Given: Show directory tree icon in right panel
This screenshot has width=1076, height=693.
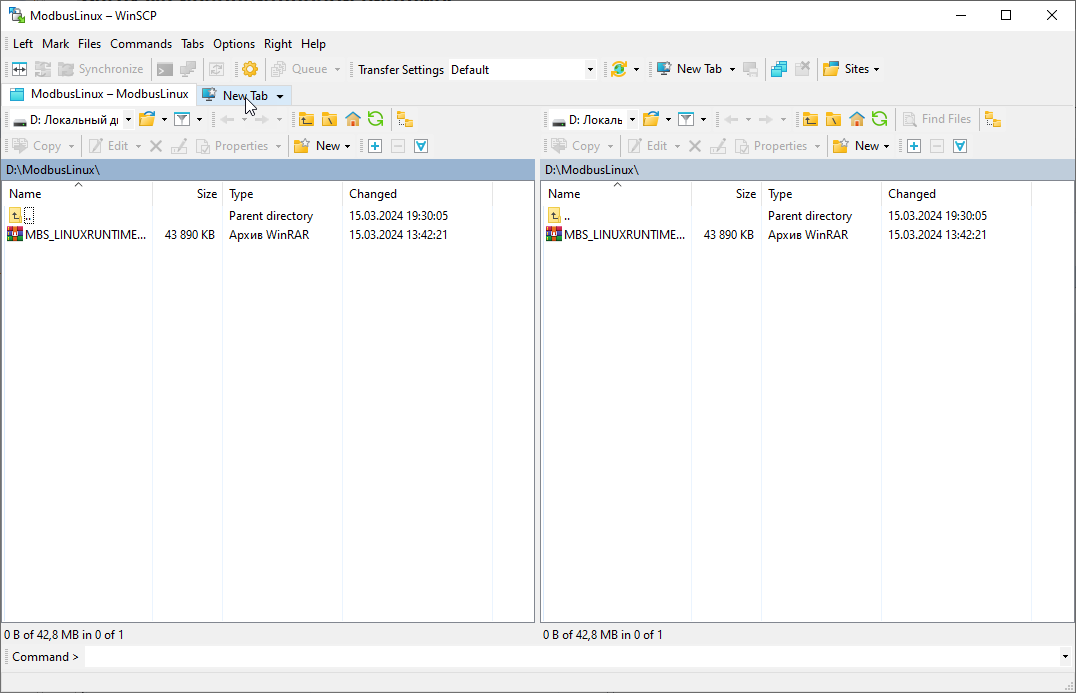Looking at the screenshot, I should click(993, 119).
